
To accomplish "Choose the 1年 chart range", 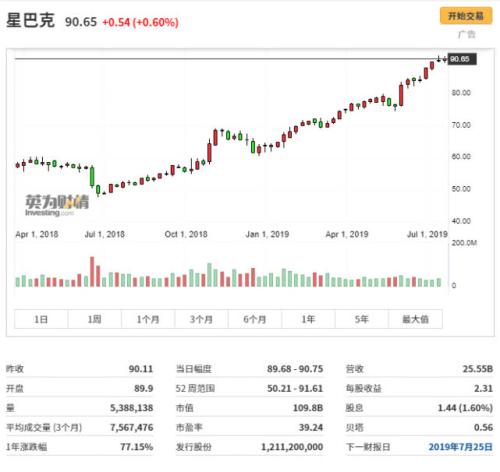I will [x=308, y=319].
